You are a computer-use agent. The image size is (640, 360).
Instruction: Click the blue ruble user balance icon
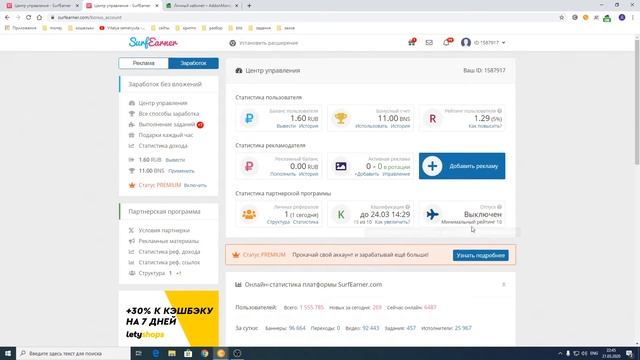pos(249,118)
